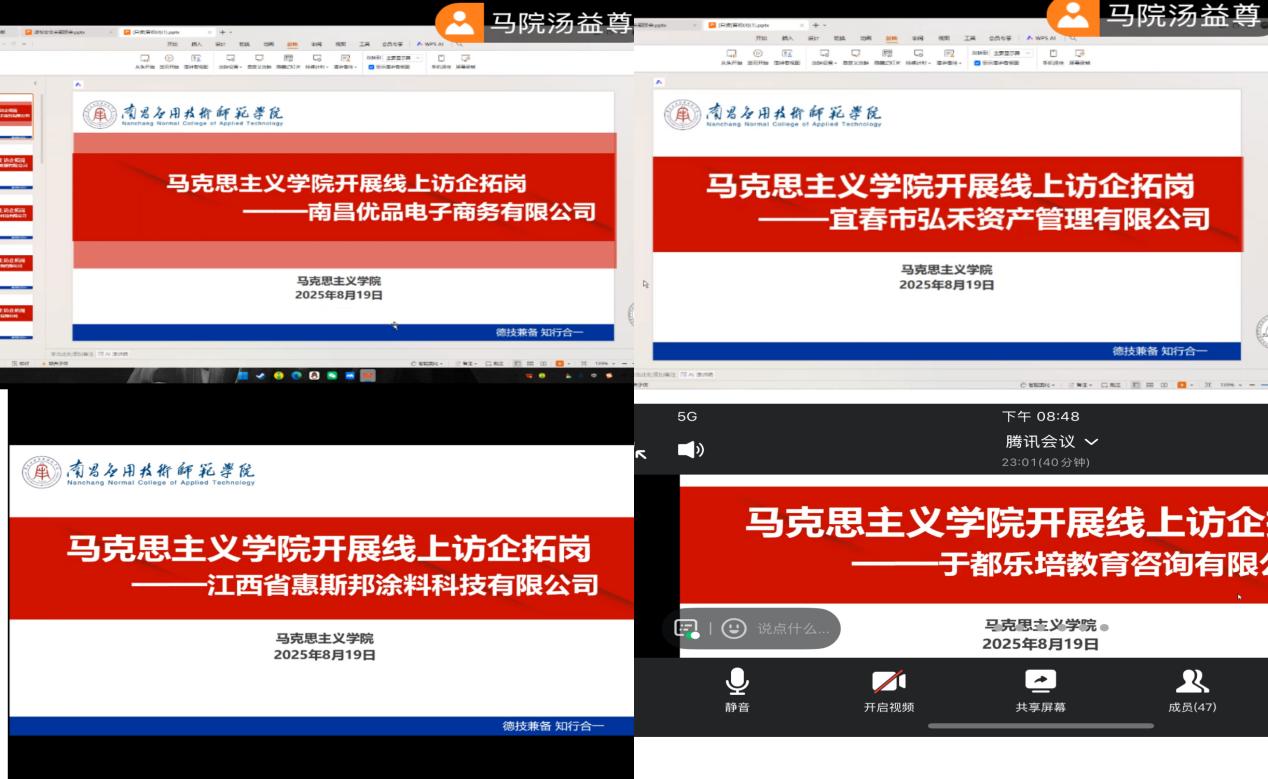Turn on video with 开启视频
The width and height of the screenshot is (1268, 779).
pyautogui.click(x=889, y=689)
